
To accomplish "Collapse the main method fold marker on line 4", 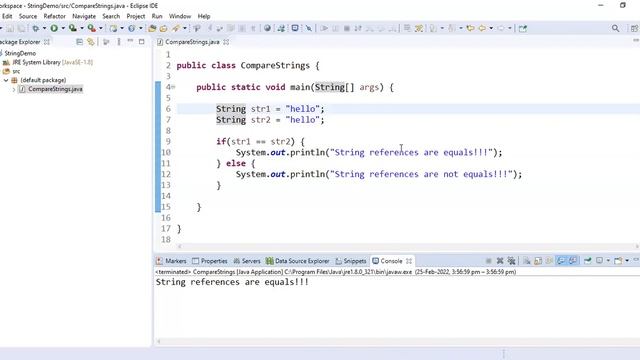I will tap(173, 87).
